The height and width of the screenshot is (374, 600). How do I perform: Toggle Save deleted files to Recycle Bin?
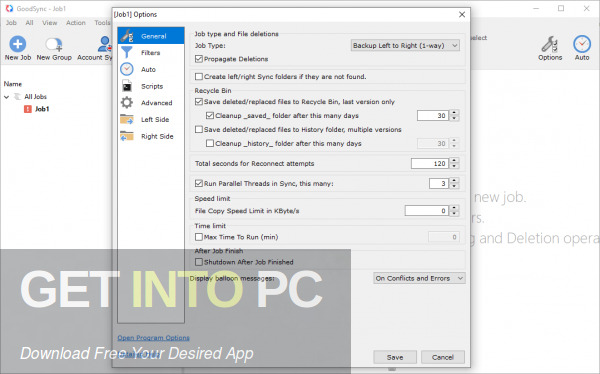[199, 102]
